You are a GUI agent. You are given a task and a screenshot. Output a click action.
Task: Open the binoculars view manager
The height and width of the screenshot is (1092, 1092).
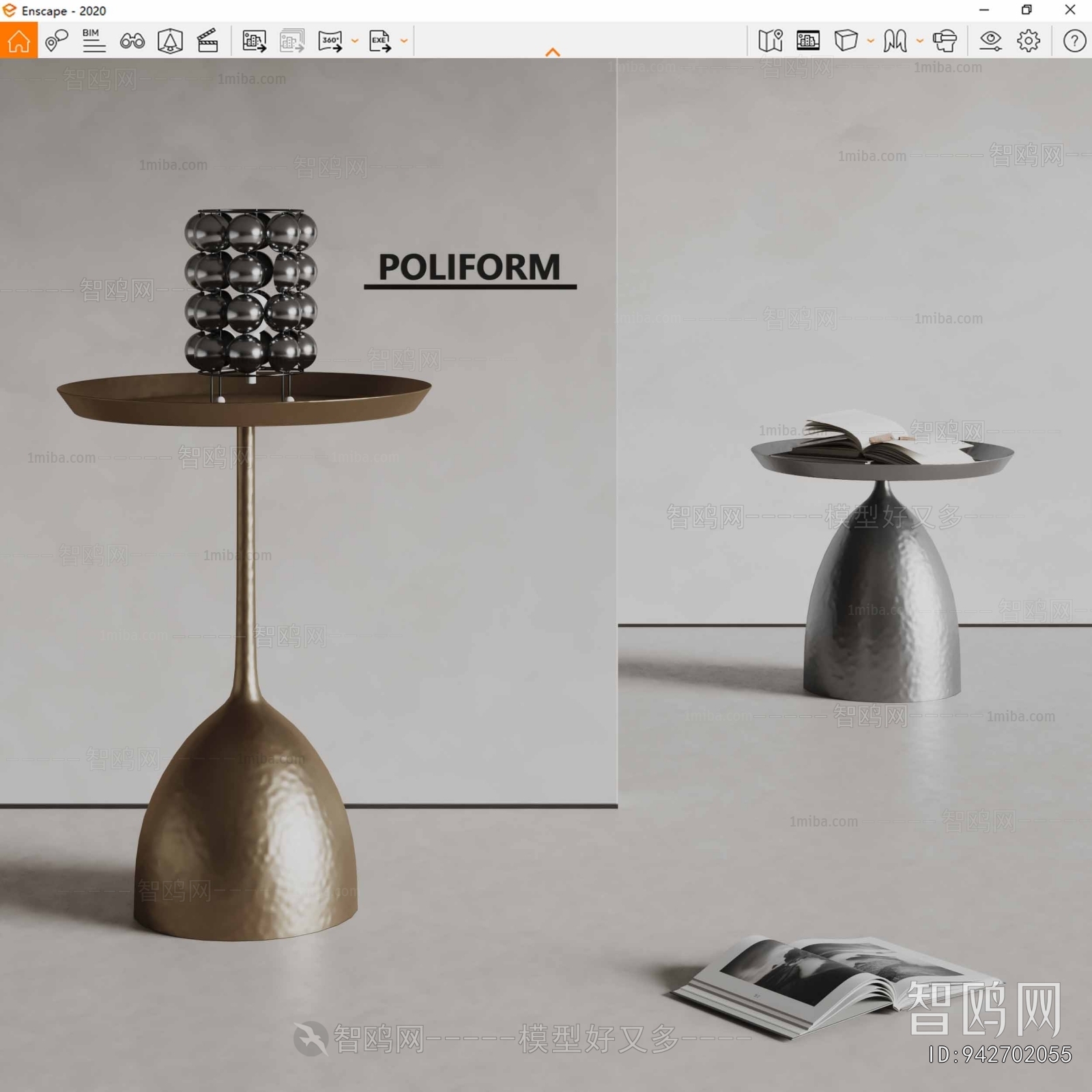132,41
